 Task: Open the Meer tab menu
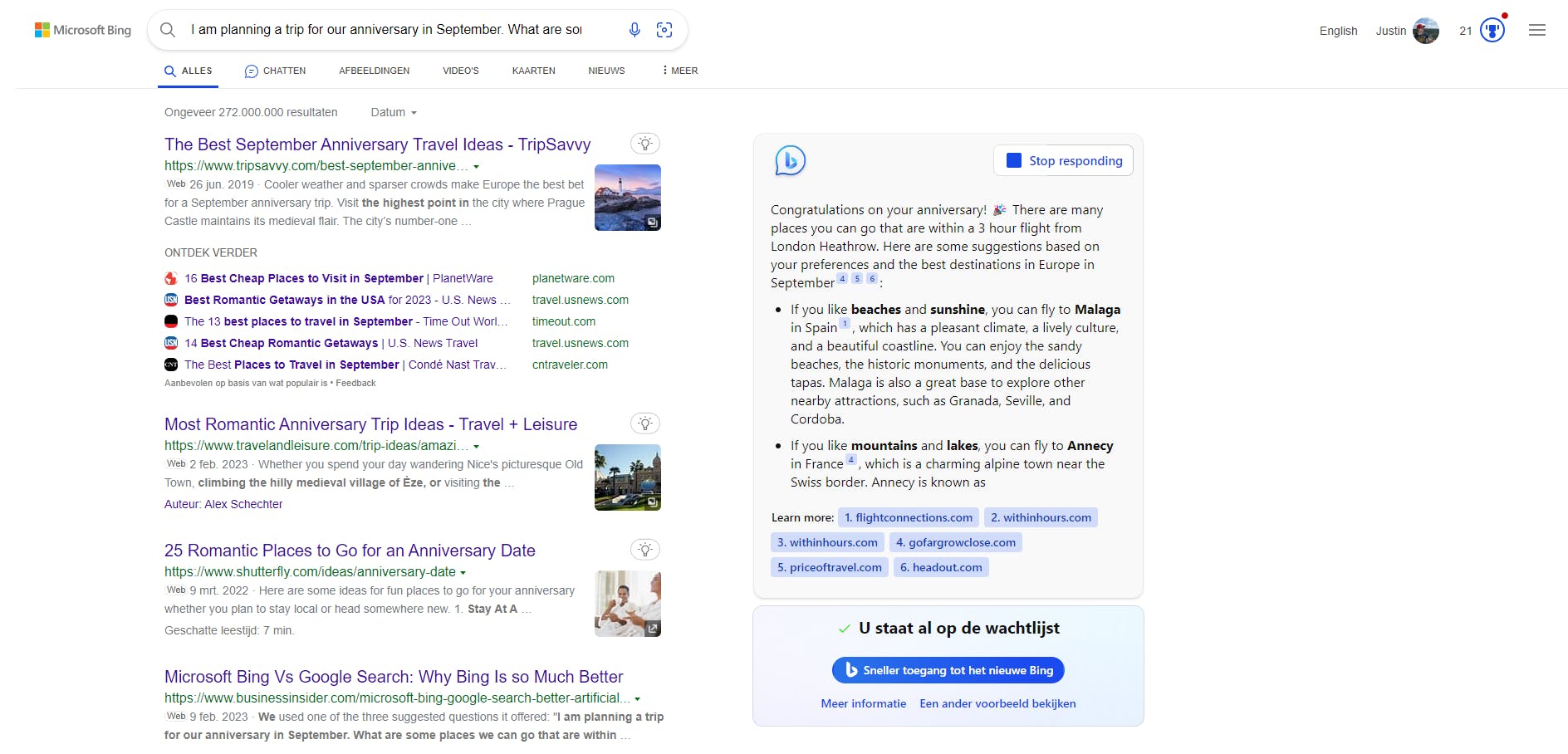pyautogui.click(x=680, y=71)
